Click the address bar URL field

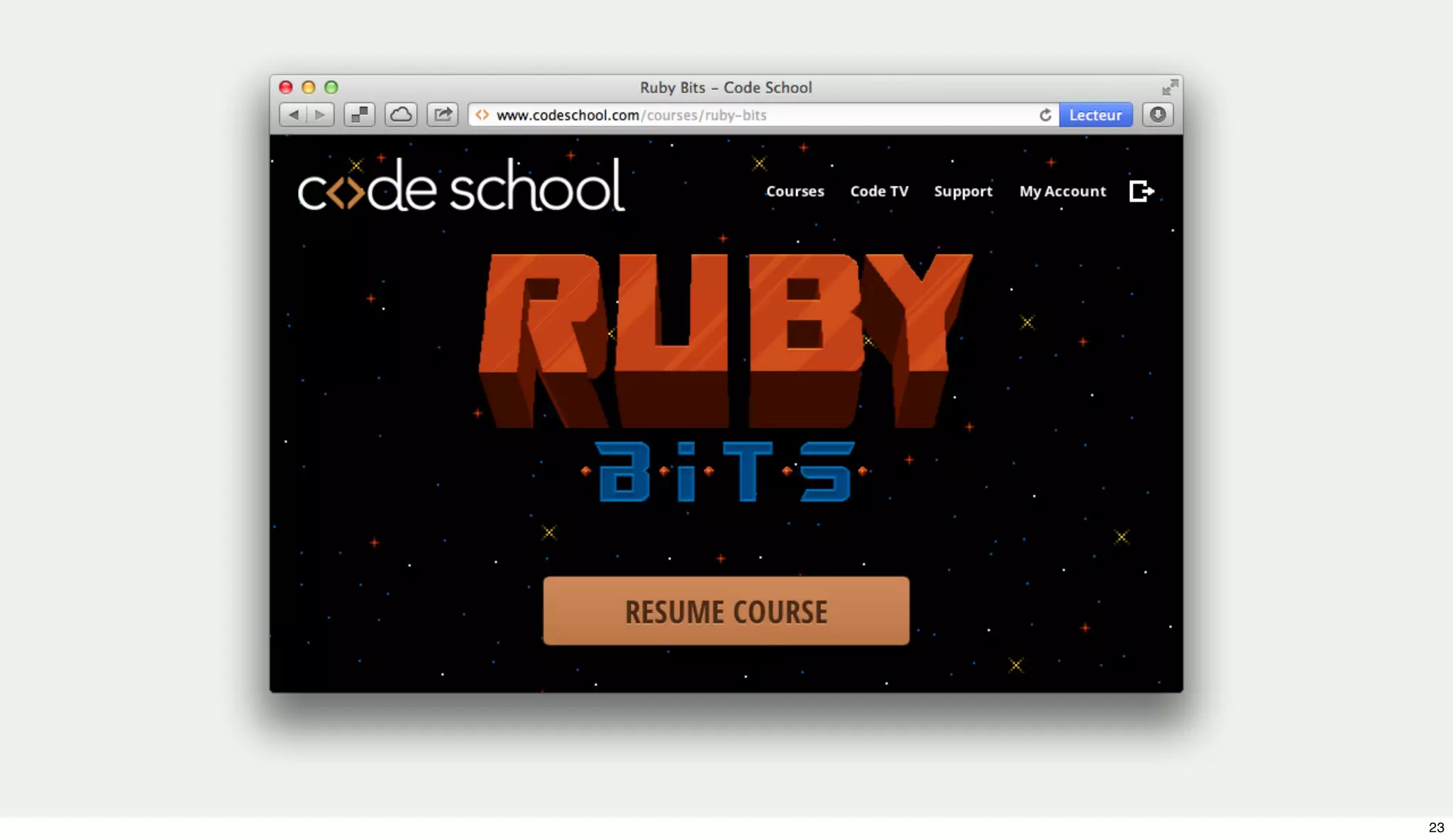pos(763,115)
